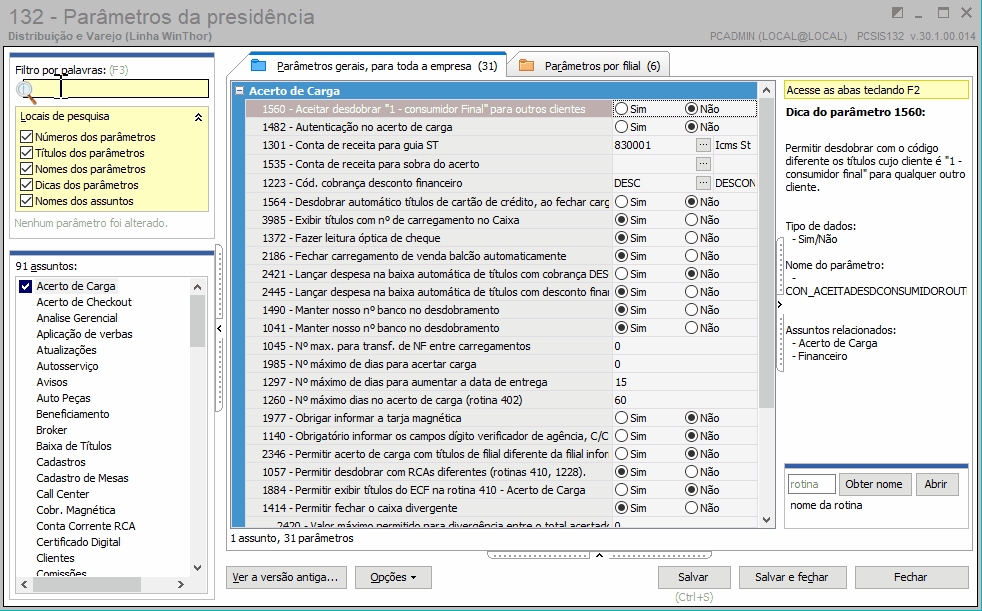Viewport: 982px width, 611px height.
Task: Click the magnifier search icon
Action: tap(26, 91)
